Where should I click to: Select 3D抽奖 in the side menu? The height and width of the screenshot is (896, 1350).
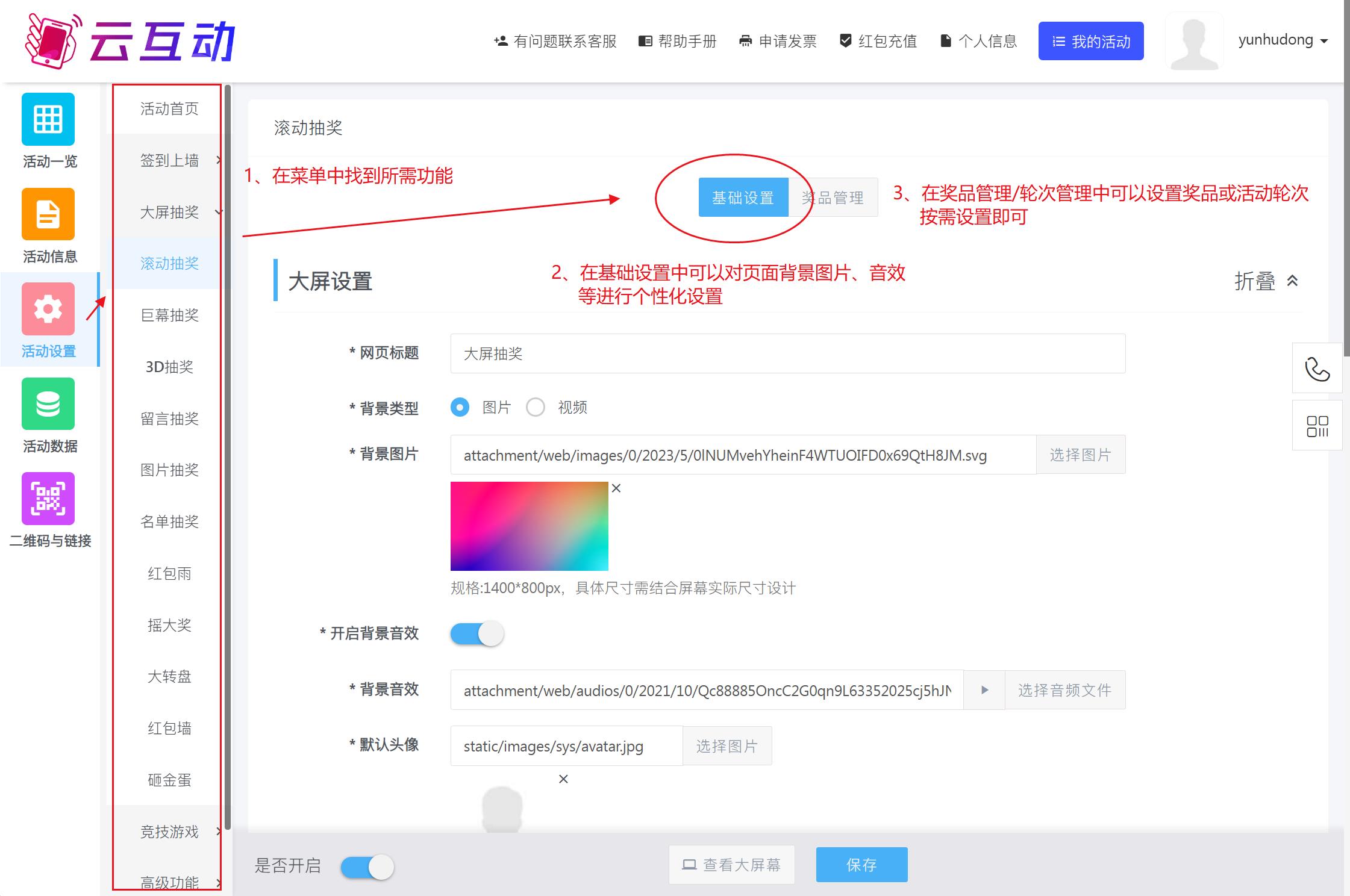pos(169,367)
